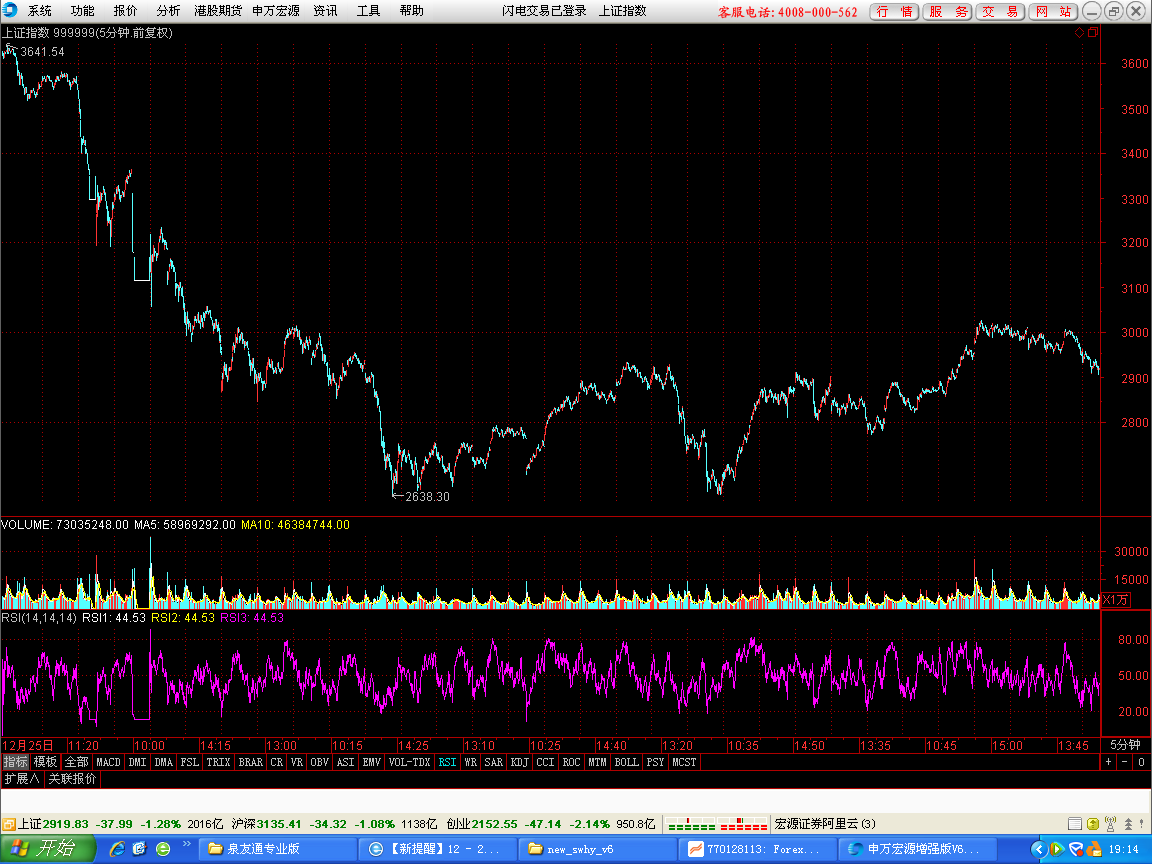Open the 资讯 menu
The width and height of the screenshot is (1152, 864).
pyautogui.click(x=325, y=11)
